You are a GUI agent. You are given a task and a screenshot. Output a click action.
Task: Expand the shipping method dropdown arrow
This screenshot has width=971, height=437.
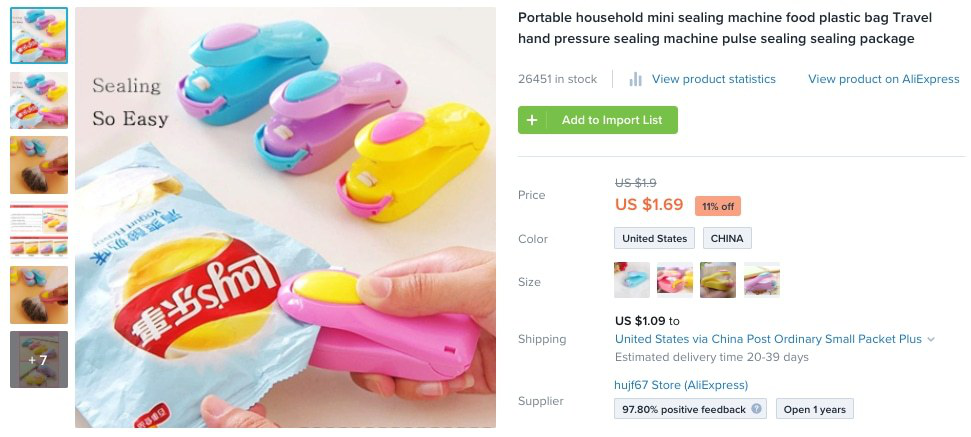click(931, 340)
